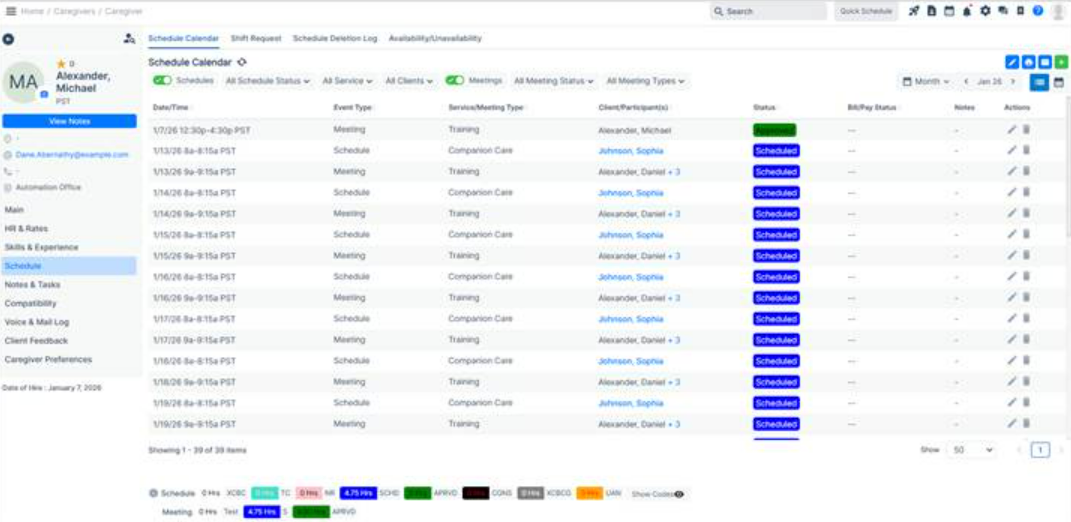Viewport: 1071px width, 522px height.
Task: Switch to list view
Action: coord(1040,82)
